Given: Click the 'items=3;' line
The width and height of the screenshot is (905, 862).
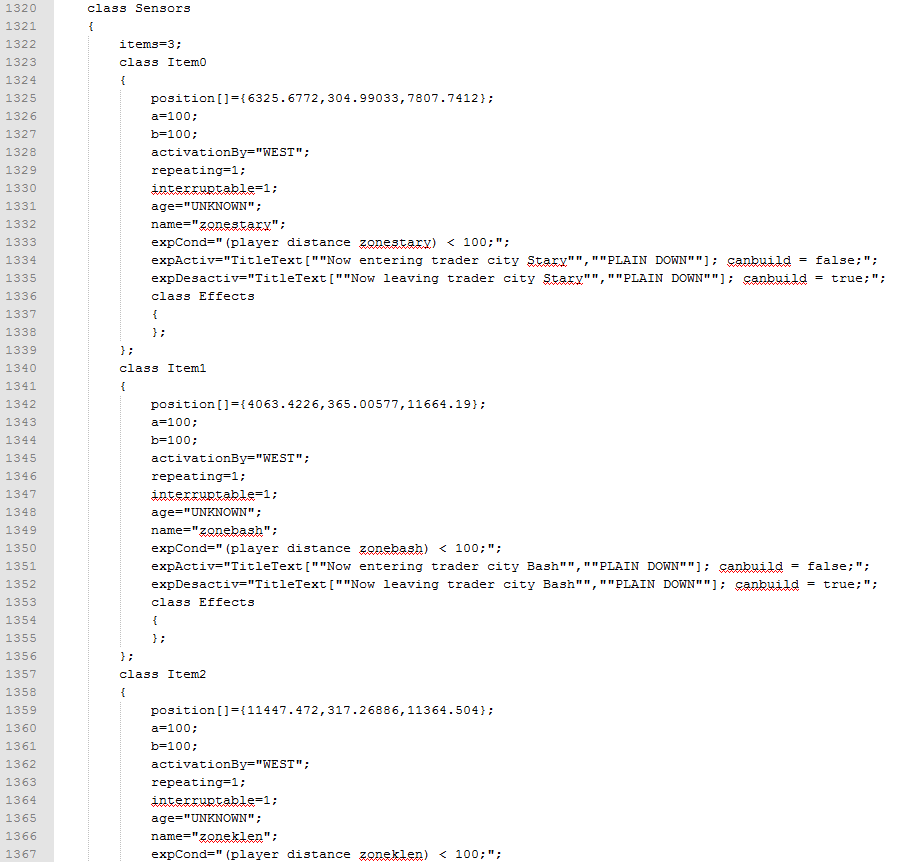Looking at the screenshot, I should pyautogui.click(x=150, y=44).
